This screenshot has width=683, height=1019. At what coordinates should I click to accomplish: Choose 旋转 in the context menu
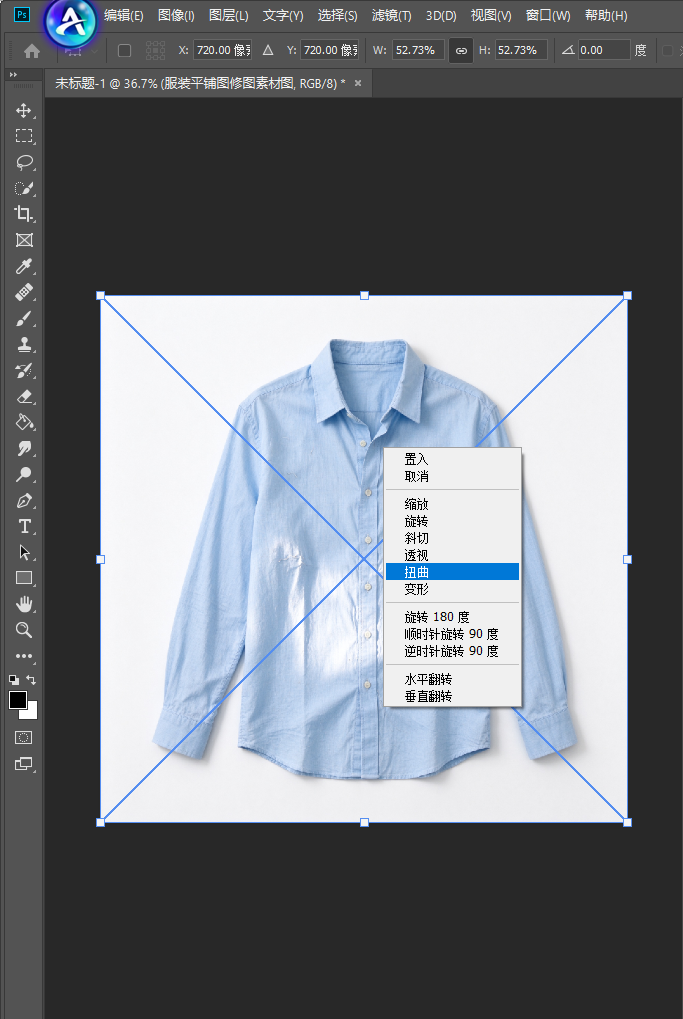(452, 521)
